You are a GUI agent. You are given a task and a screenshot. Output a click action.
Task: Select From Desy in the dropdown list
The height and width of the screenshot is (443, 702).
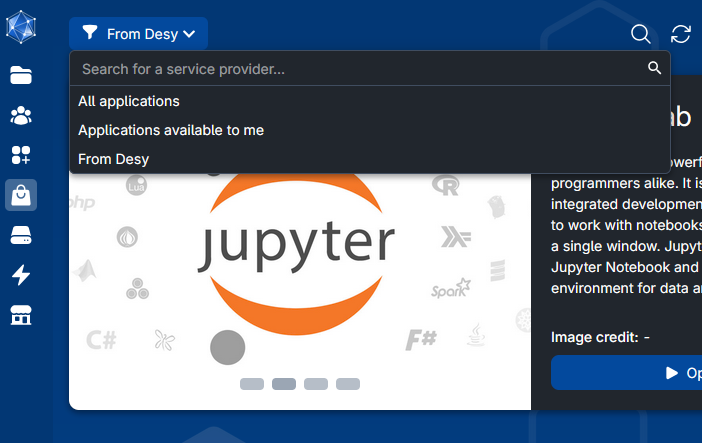point(113,159)
